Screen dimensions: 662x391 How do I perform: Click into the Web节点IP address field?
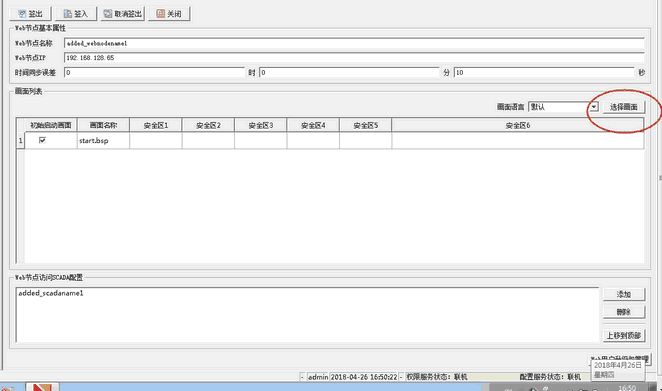click(x=354, y=58)
